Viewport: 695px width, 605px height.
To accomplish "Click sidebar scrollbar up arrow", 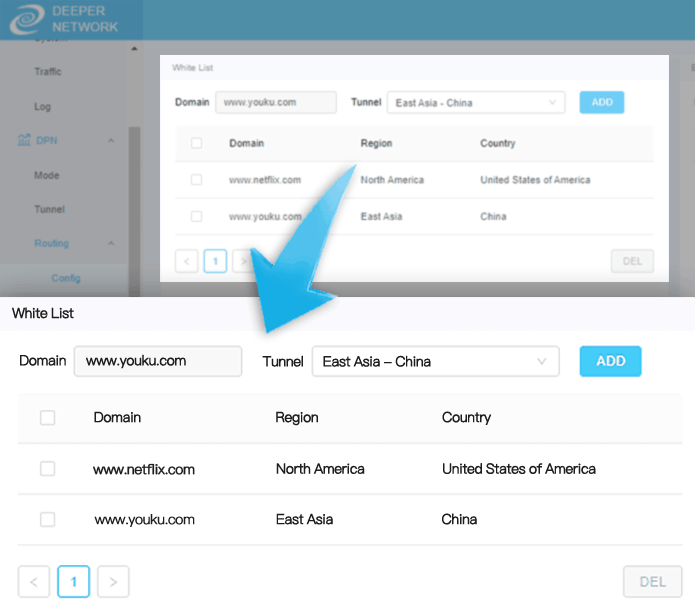I will [134, 48].
